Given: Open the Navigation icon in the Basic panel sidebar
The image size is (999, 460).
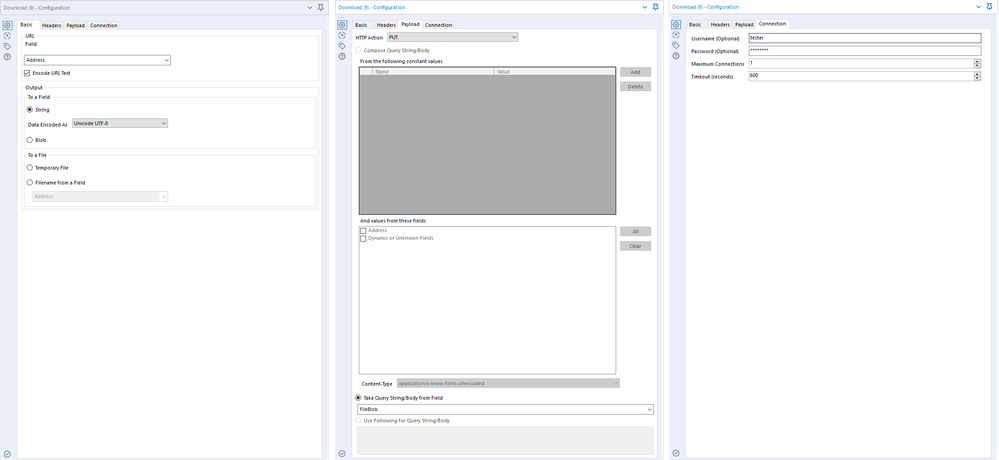Looking at the screenshot, I should pos(7,36).
